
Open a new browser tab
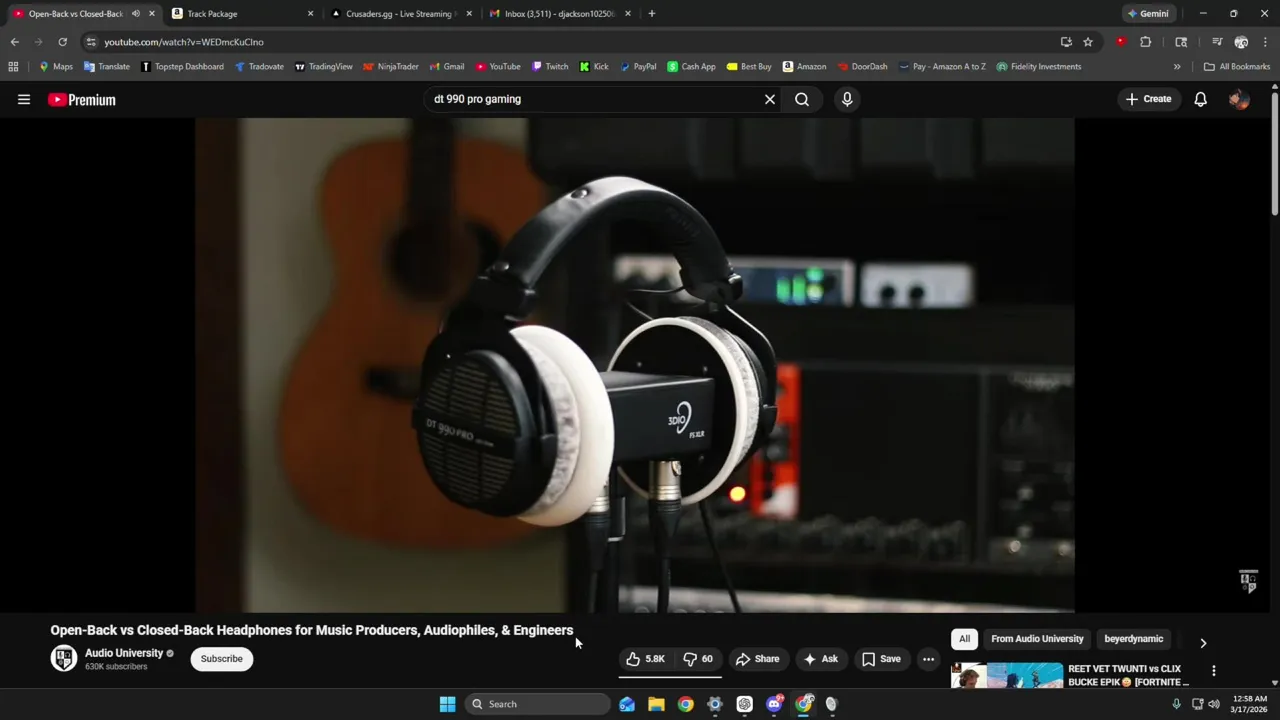point(652,14)
